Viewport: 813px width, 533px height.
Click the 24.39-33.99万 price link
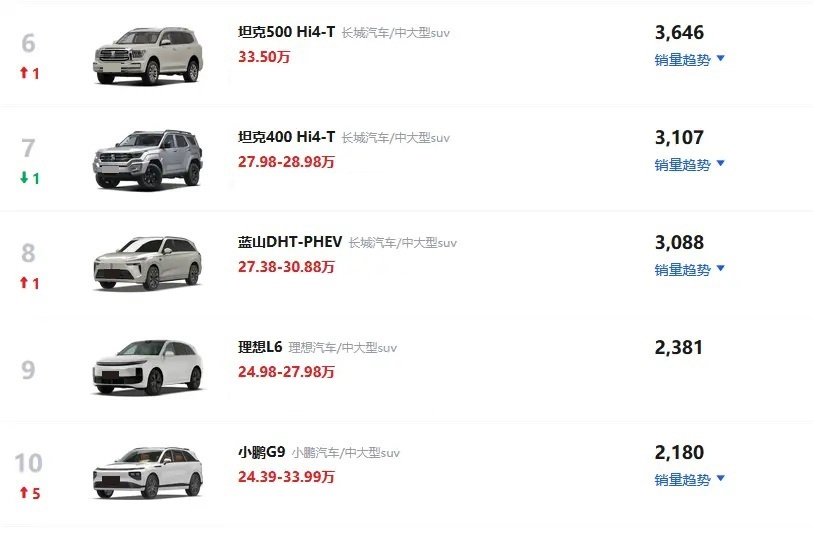click(x=286, y=476)
